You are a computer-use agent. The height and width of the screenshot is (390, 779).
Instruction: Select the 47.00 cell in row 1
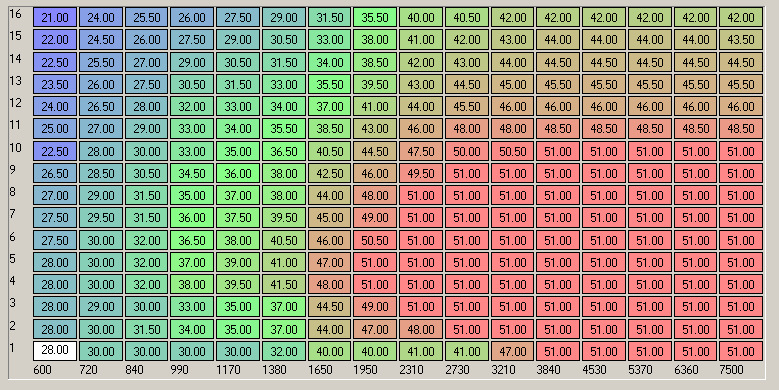pos(512,351)
